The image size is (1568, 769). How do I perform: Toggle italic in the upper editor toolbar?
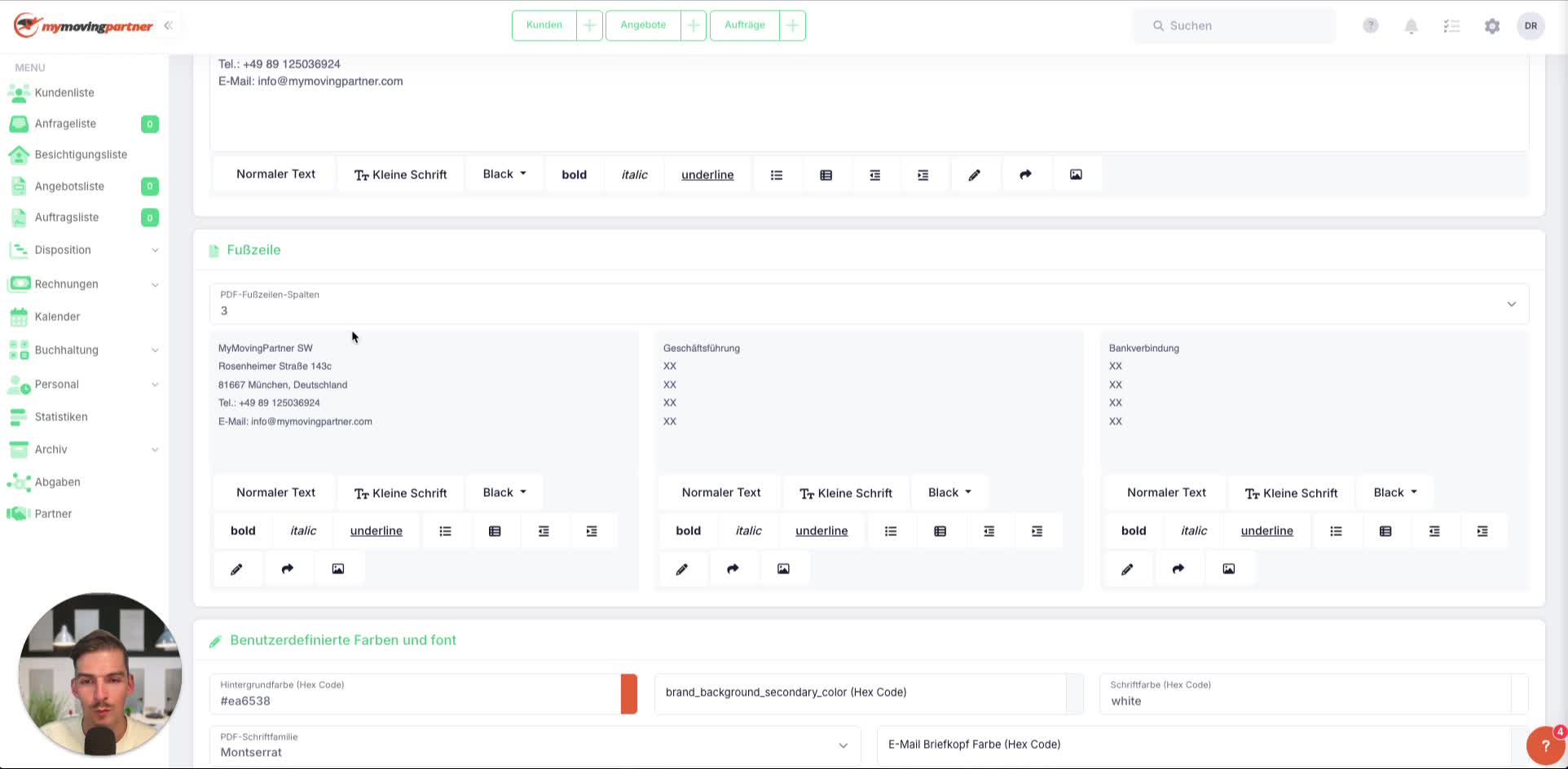pos(634,174)
